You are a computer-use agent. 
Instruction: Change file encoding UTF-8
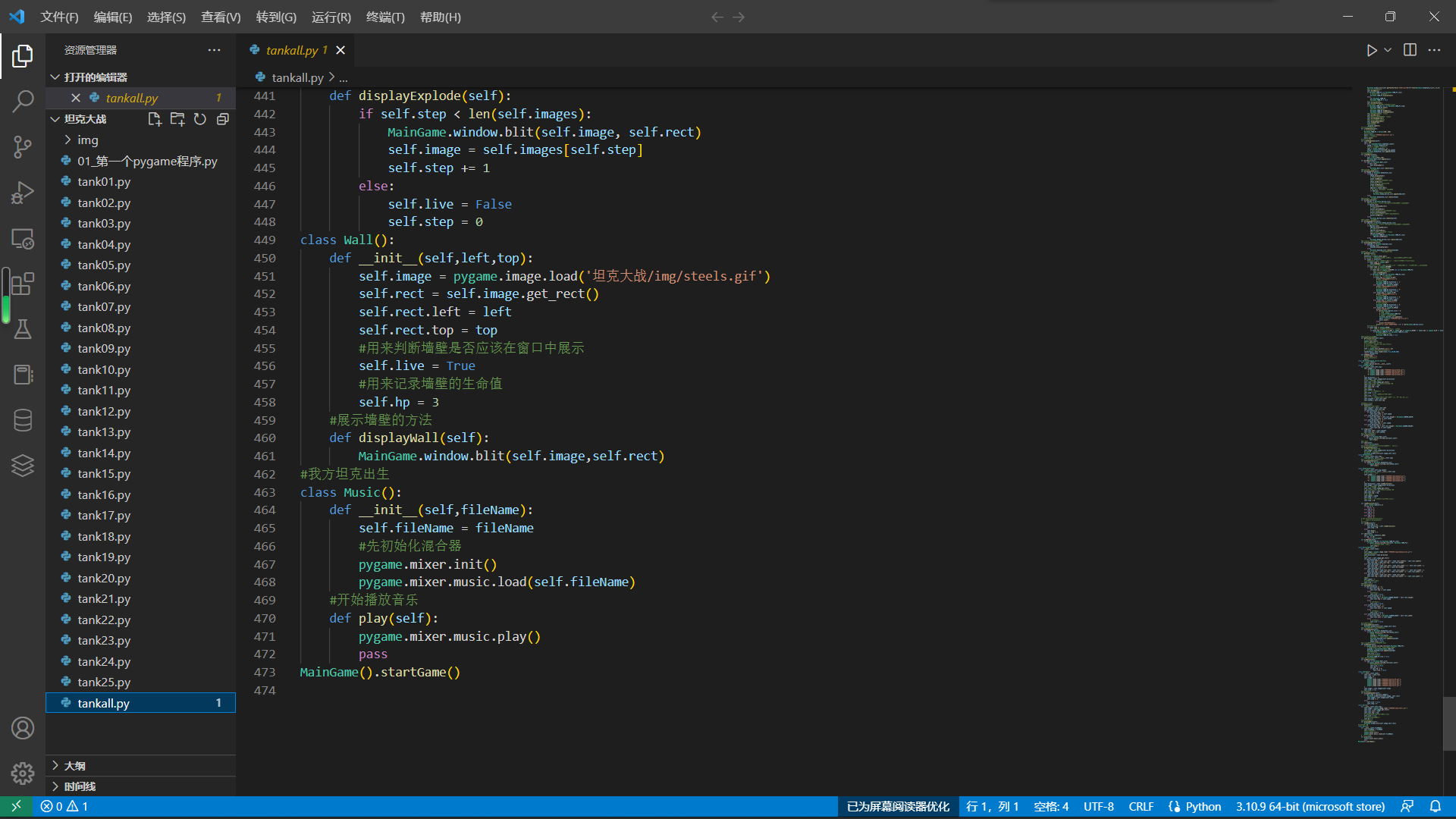pyautogui.click(x=1098, y=806)
